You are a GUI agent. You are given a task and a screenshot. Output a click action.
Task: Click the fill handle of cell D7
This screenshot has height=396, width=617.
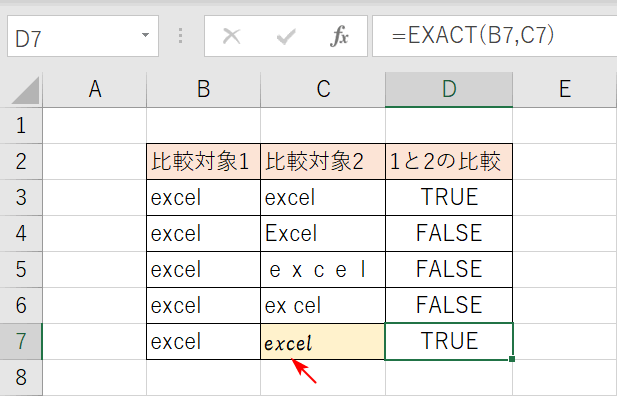click(512, 359)
